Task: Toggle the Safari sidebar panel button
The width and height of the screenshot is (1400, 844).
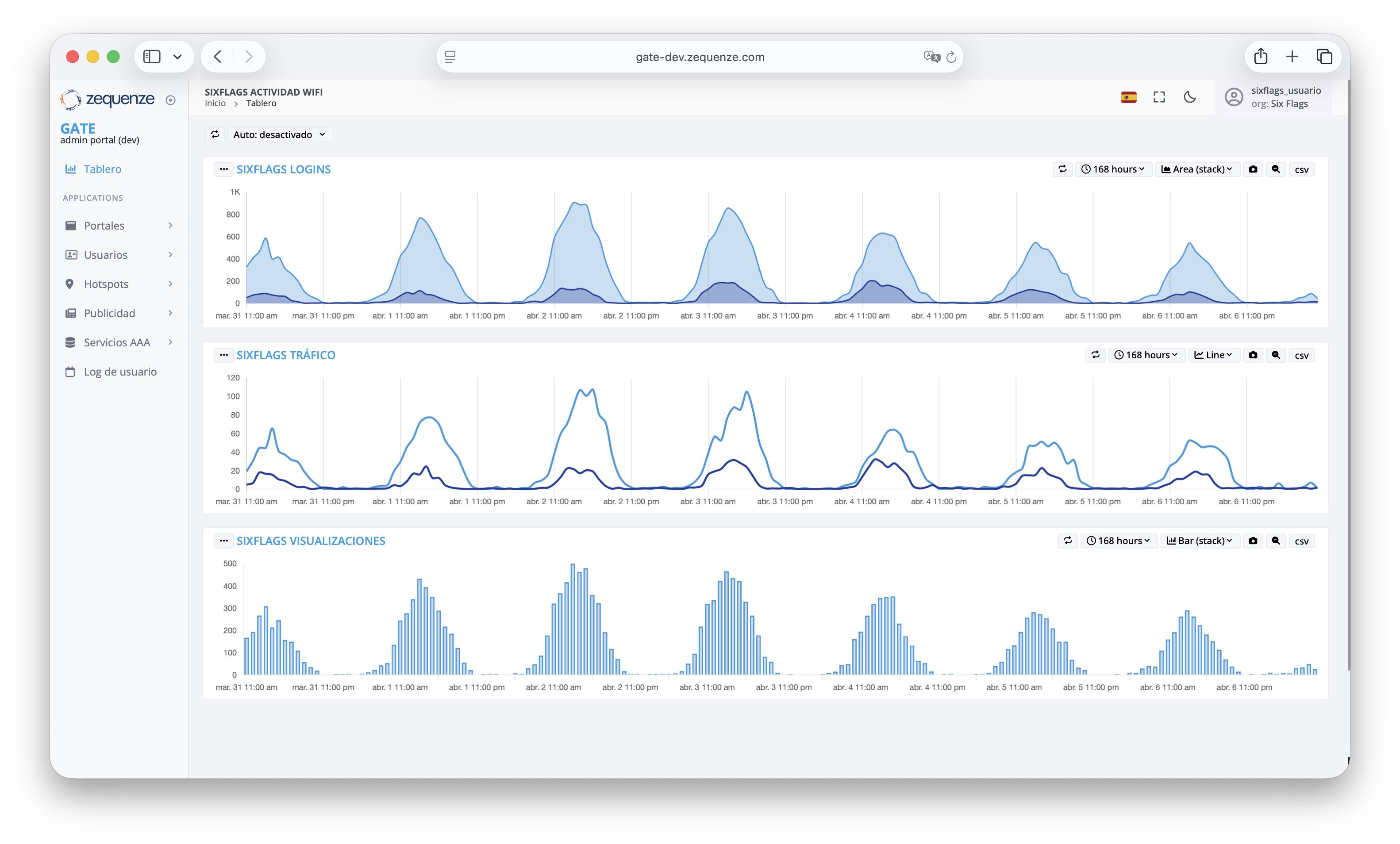Action: [x=152, y=57]
